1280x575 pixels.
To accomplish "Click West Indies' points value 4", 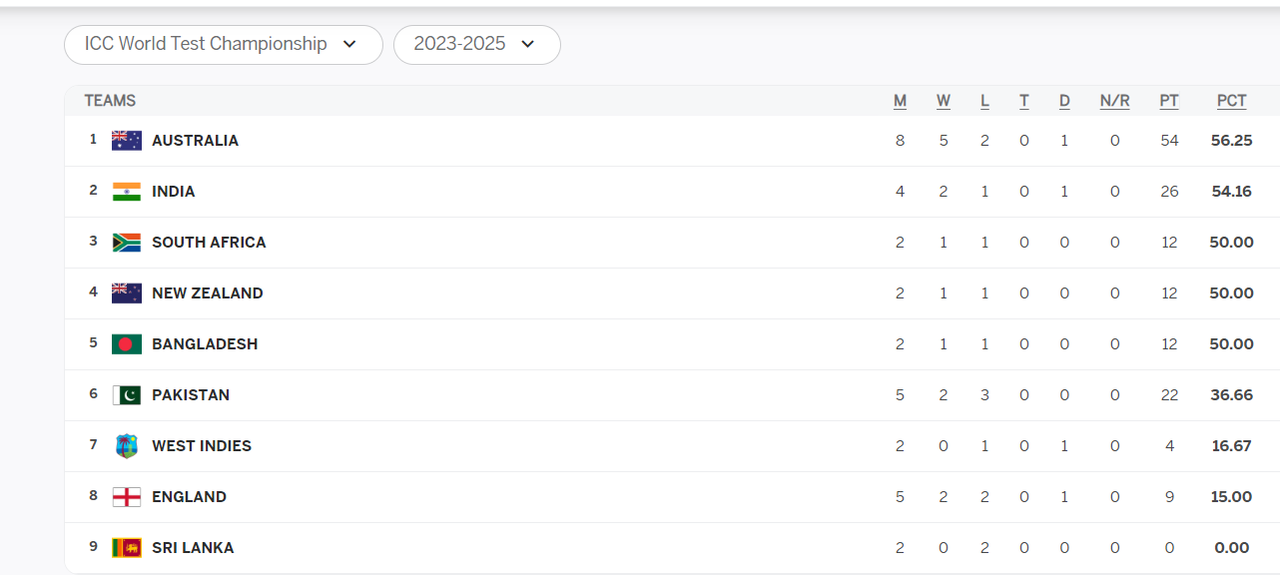I will coord(1170,446).
